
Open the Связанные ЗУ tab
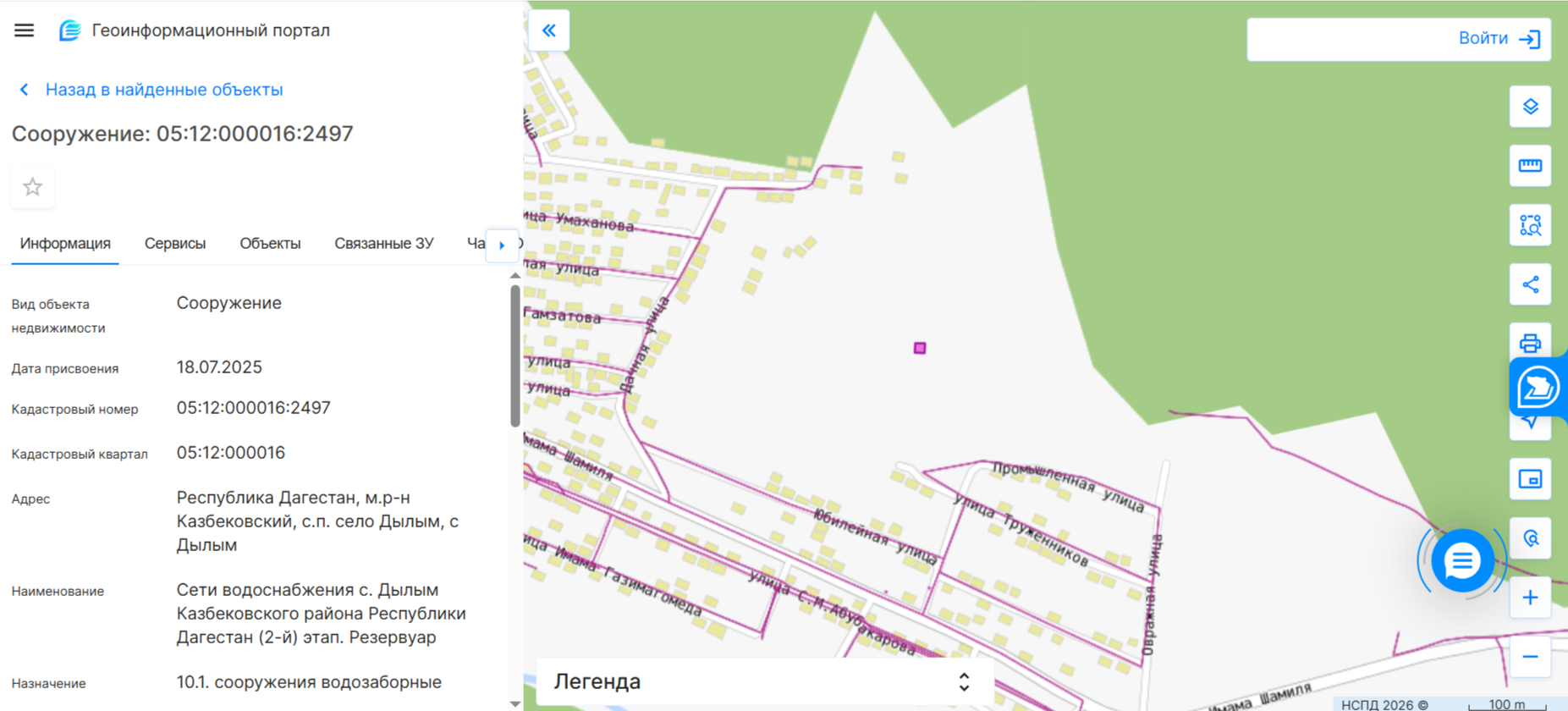384,244
